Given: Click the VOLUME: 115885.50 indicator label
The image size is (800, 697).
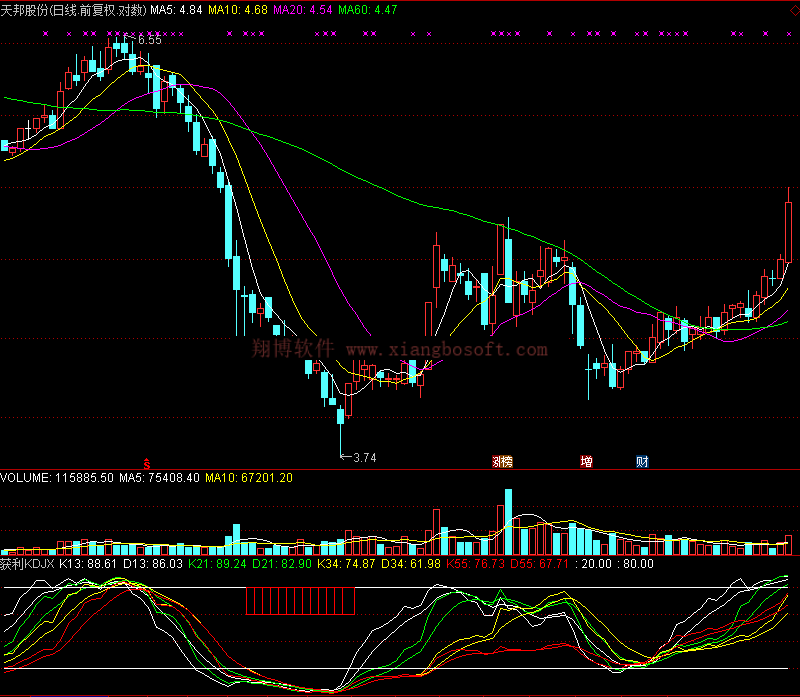Looking at the screenshot, I should coord(57,478).
